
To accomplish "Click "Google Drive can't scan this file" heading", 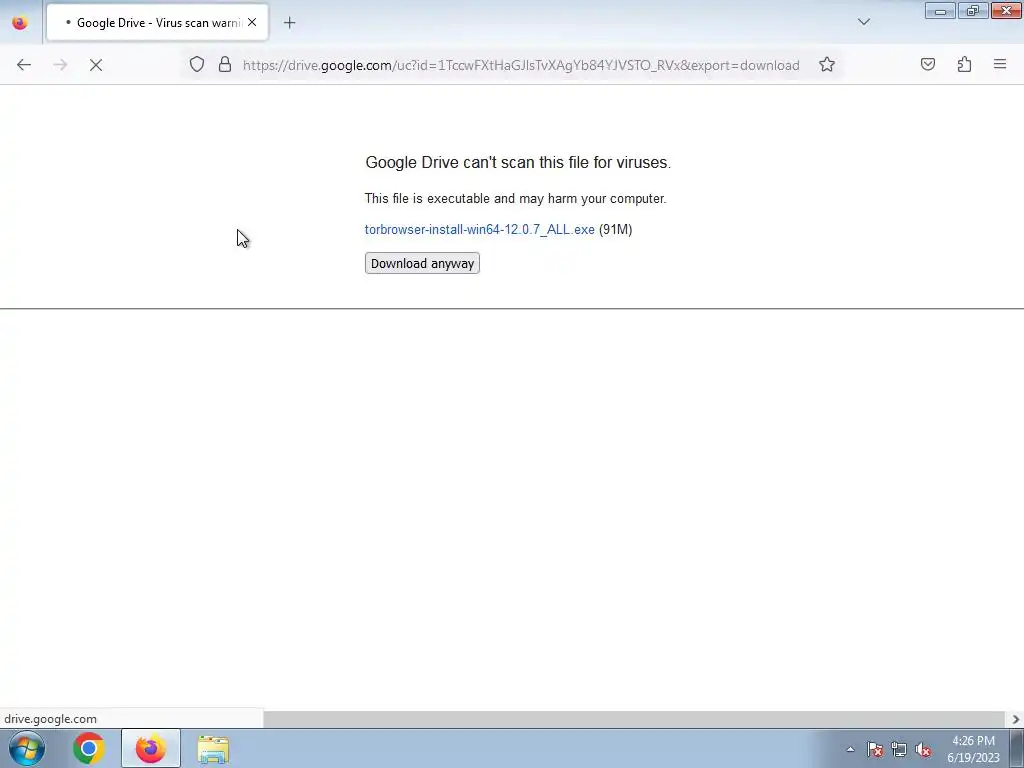I will point(518,163).
